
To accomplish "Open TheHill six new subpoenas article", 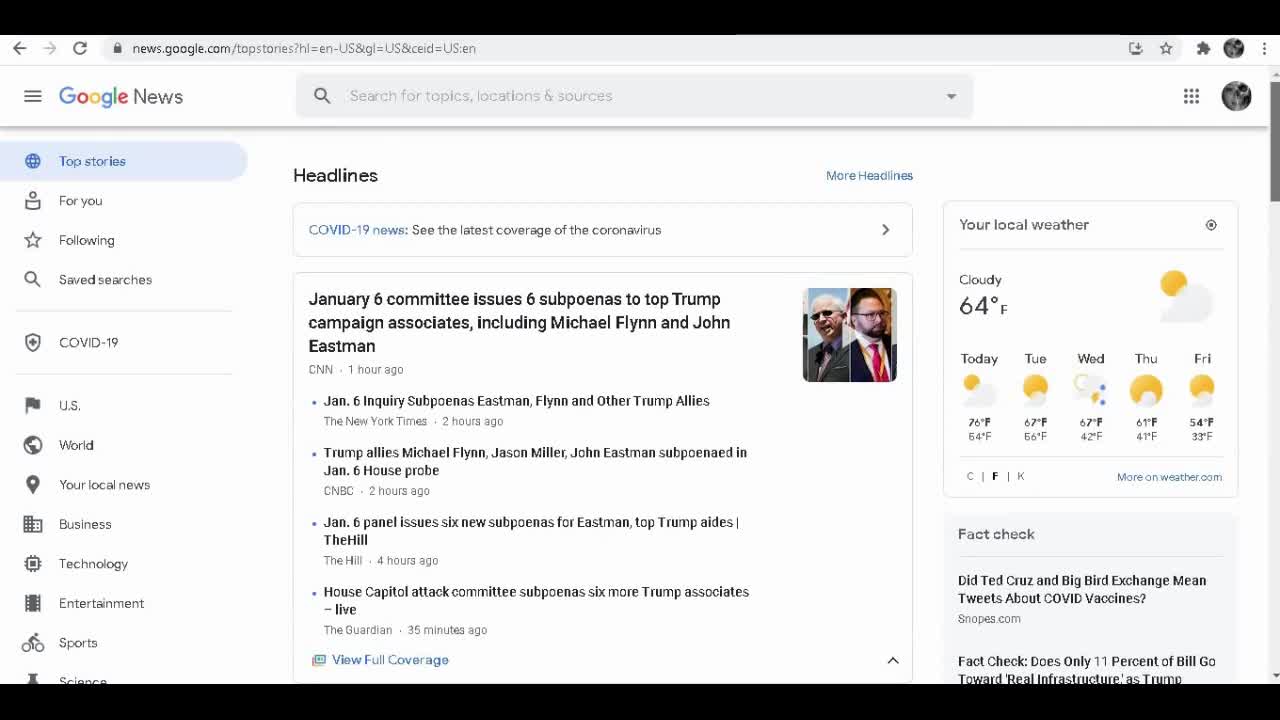I will (x=531, y=531).
